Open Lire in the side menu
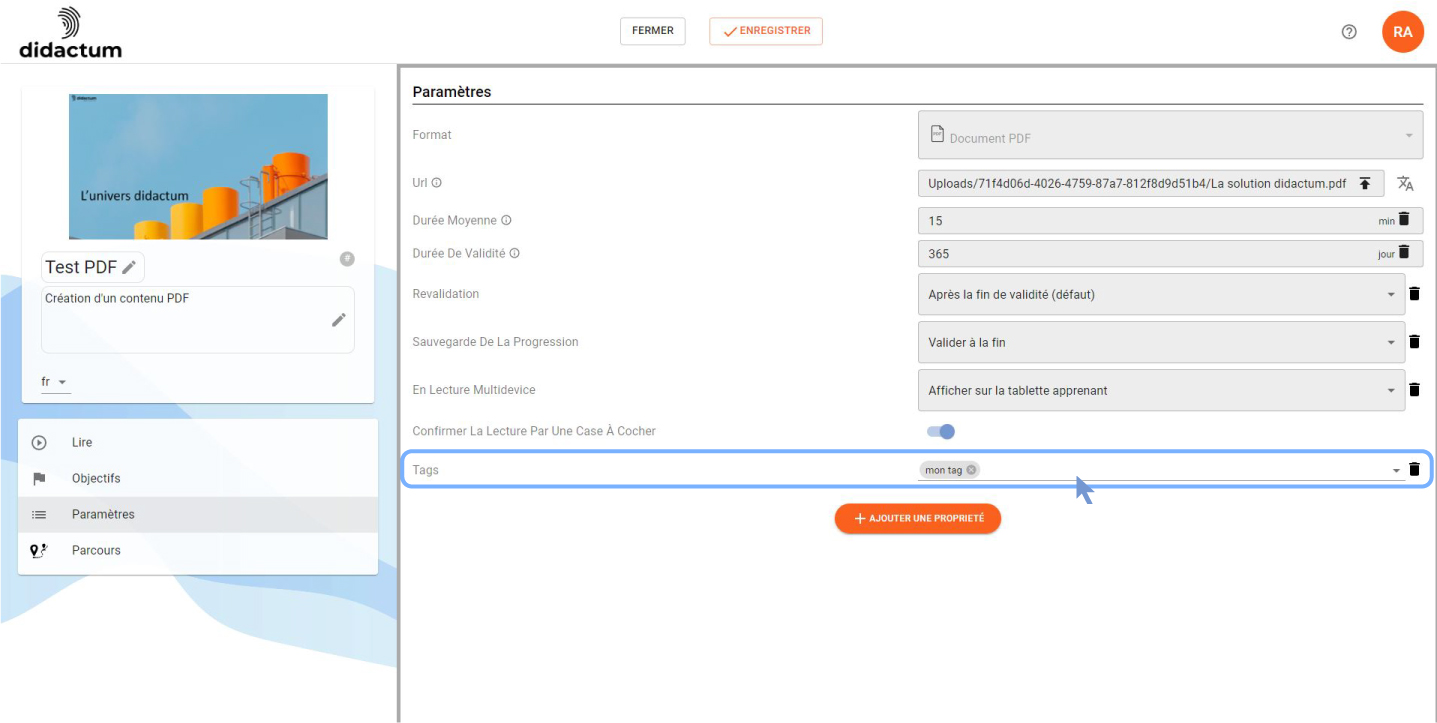This screenshot has width=1437, height=723. [198, 442]
